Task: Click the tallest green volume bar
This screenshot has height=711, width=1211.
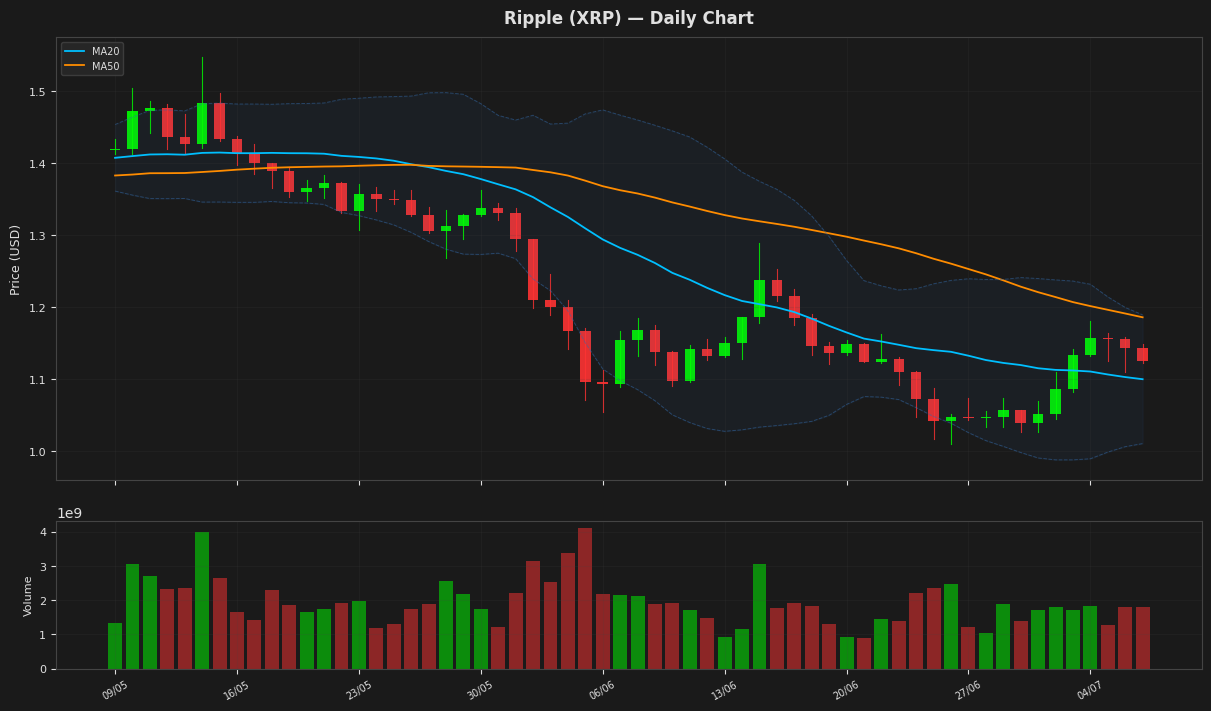Action: click(202, 600)
